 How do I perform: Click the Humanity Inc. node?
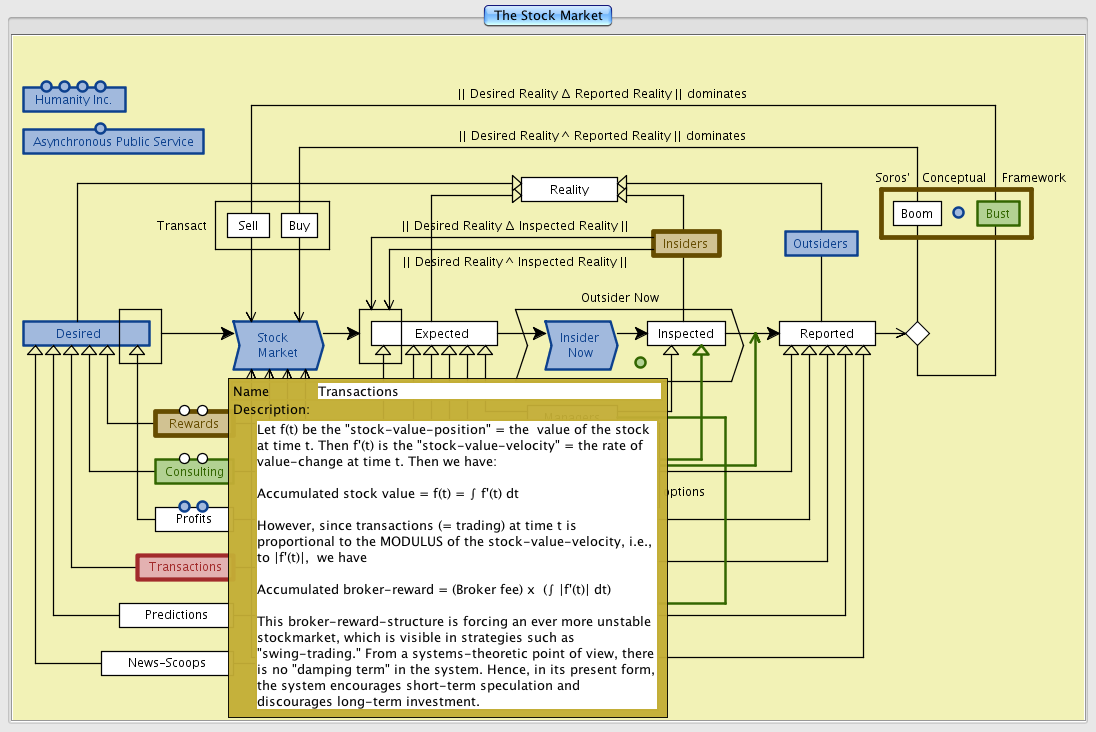[74, 100]
